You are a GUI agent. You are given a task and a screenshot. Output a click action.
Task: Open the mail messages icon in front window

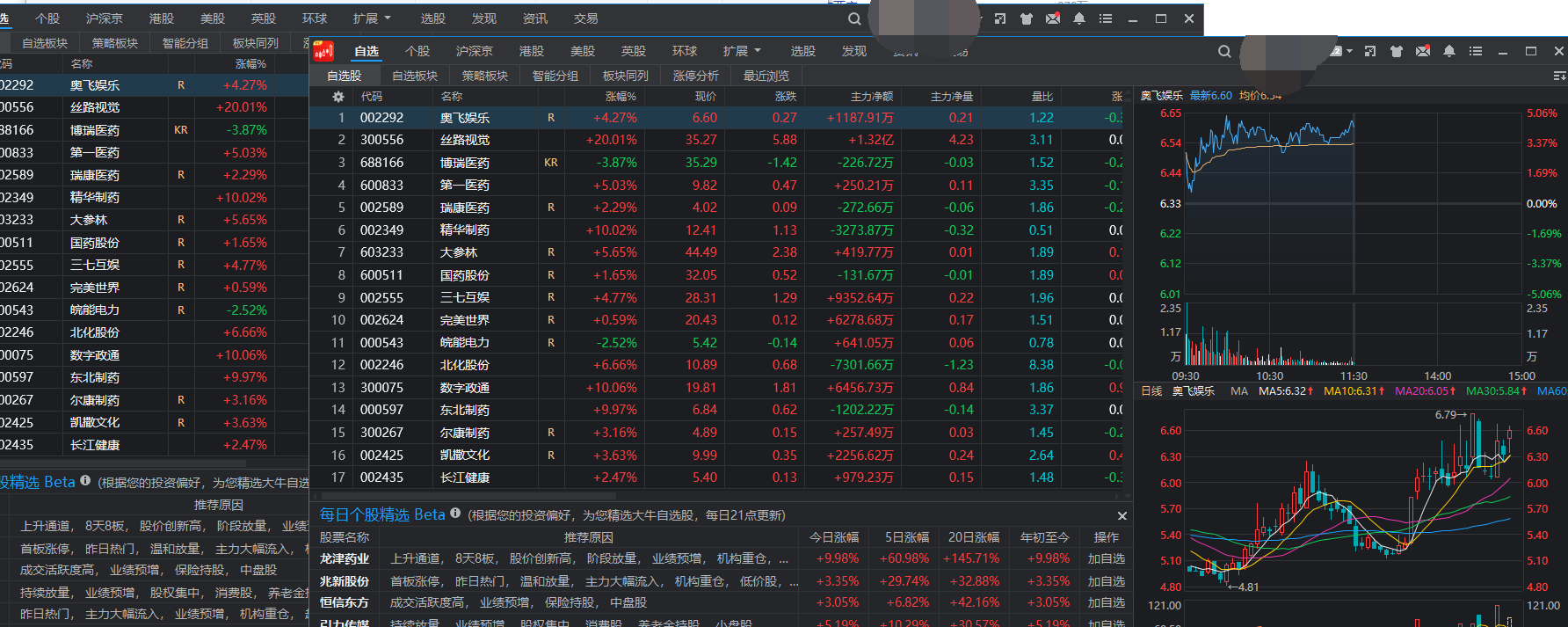1423,51
